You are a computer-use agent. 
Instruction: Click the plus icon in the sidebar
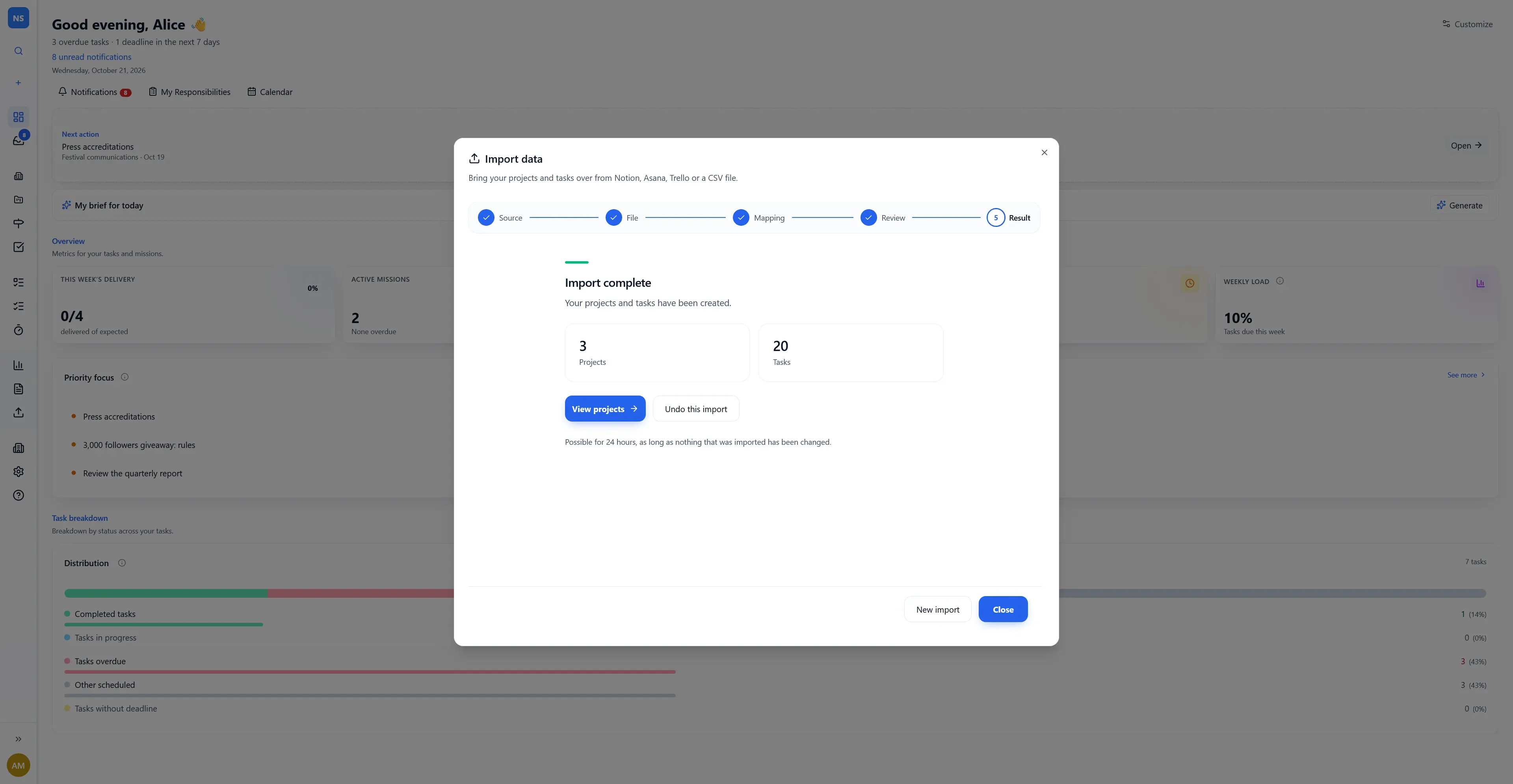[x=18, y=83]
